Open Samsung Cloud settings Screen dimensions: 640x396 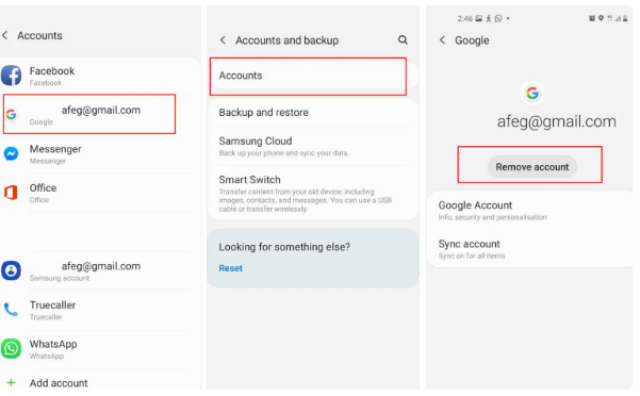[313, 146]
